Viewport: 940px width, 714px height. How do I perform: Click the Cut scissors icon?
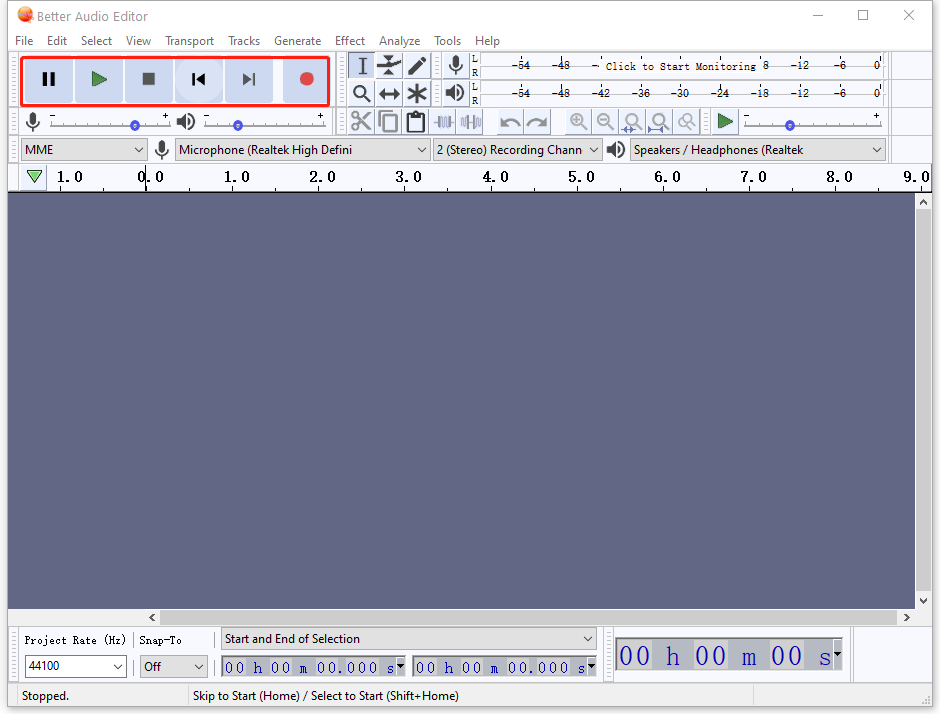click(x=361, y=122)
